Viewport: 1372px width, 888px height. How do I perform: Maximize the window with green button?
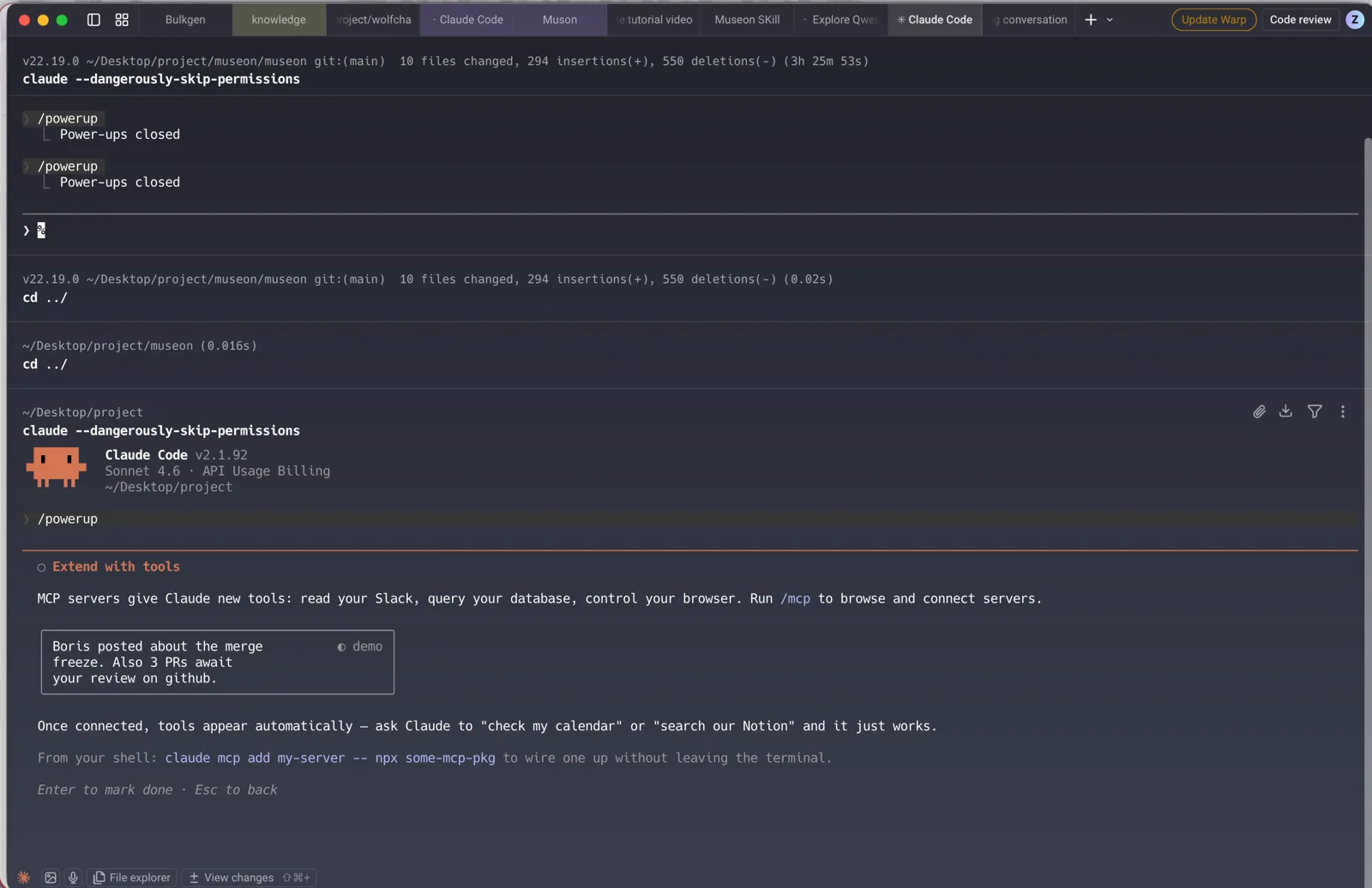tap(62, 20)
